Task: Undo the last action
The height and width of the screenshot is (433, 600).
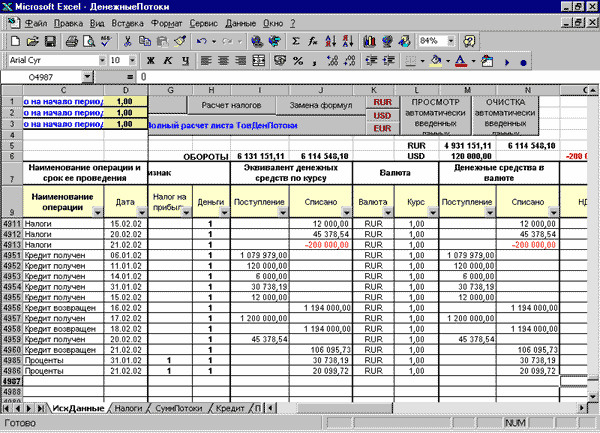Action: 201,41
